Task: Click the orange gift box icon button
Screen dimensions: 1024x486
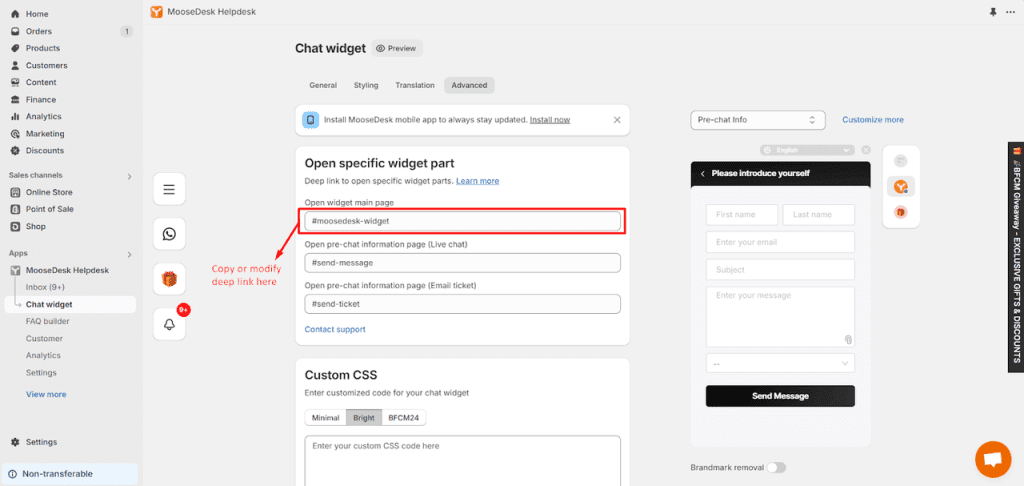Action: point(169,280)
